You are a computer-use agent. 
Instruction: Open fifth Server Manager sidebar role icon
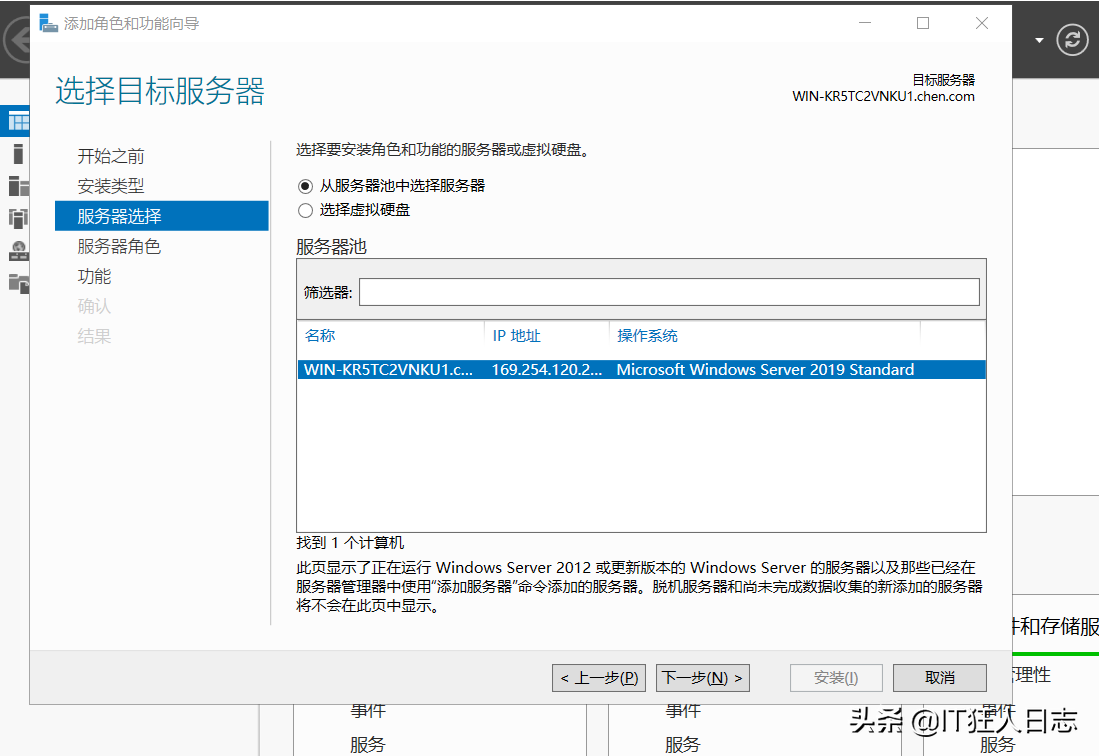19,250
